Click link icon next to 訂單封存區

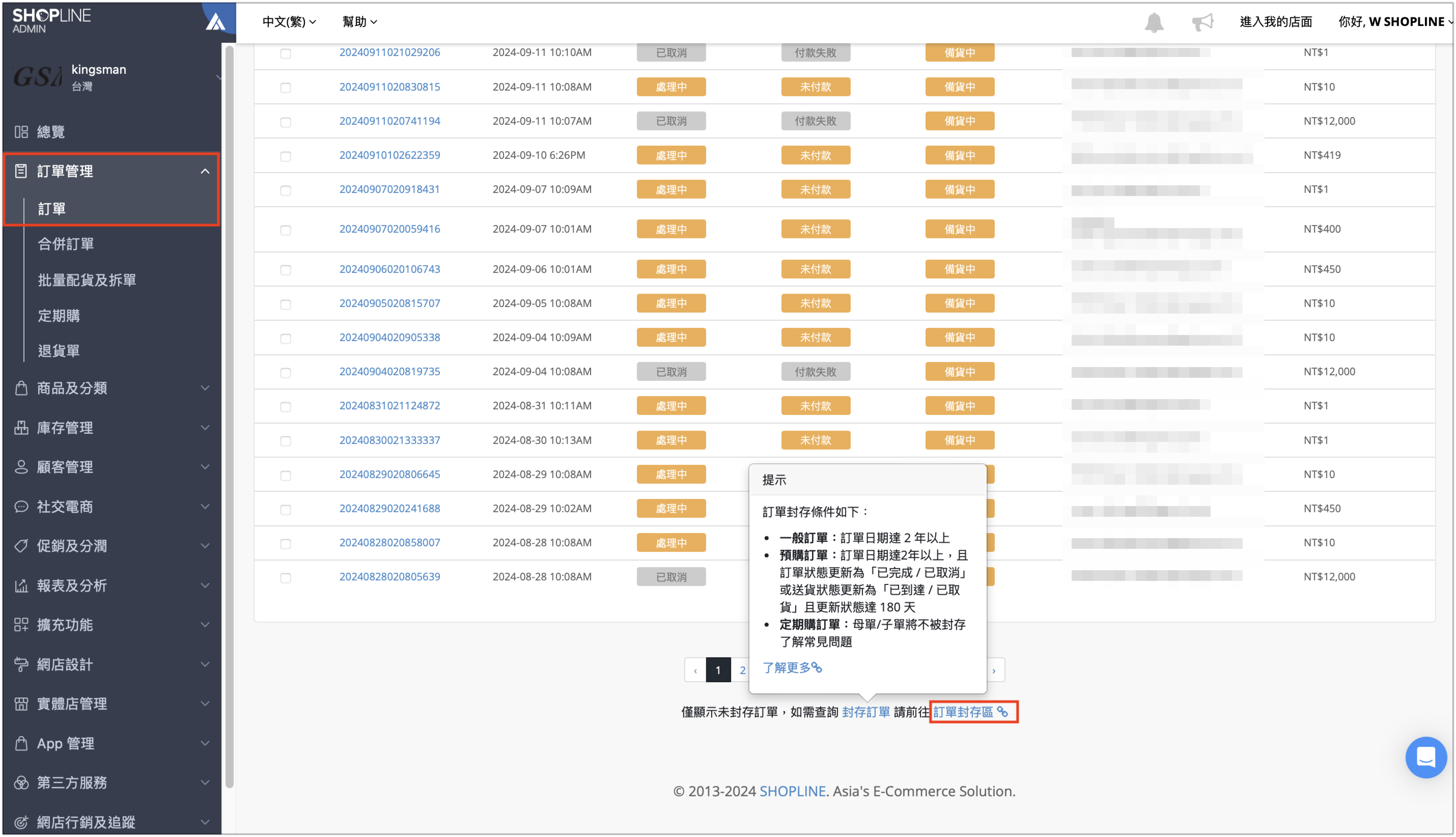pos(1002,712)
